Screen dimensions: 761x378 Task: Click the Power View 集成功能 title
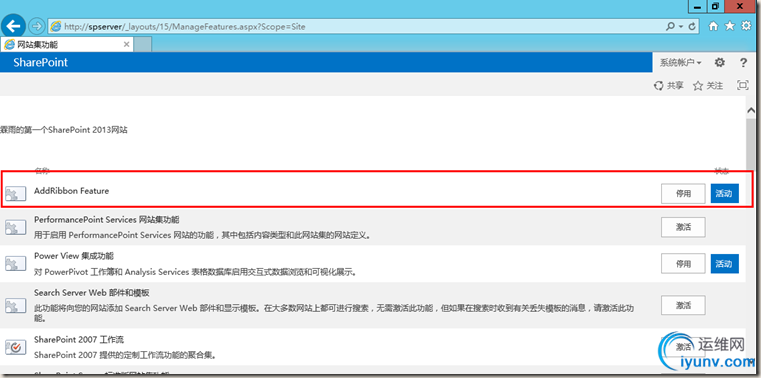tap(74, 256)
